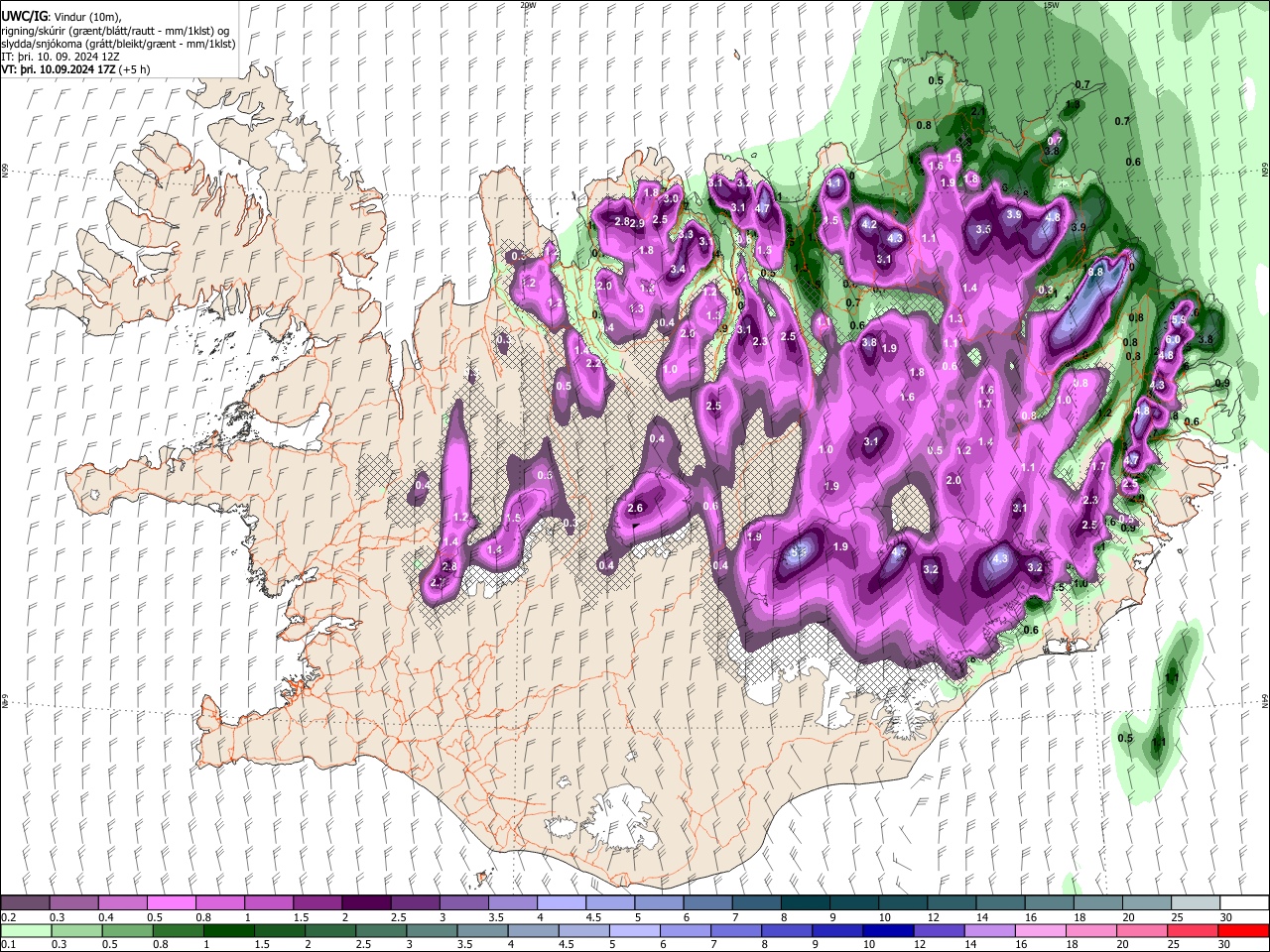Click the bright red swatch ending at 30
The image size is (1270, 952).
click(x=1243, y=930)
